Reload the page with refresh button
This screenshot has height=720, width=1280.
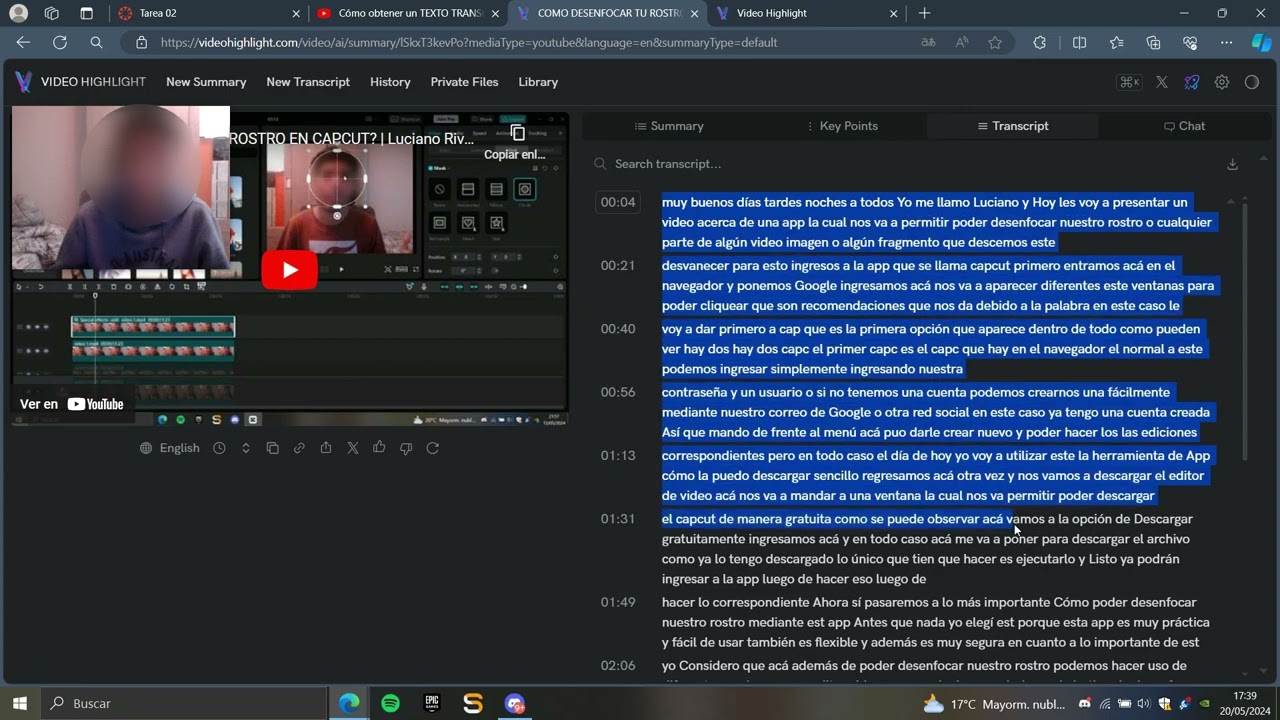pyautogui.click(x=60, y=43)
